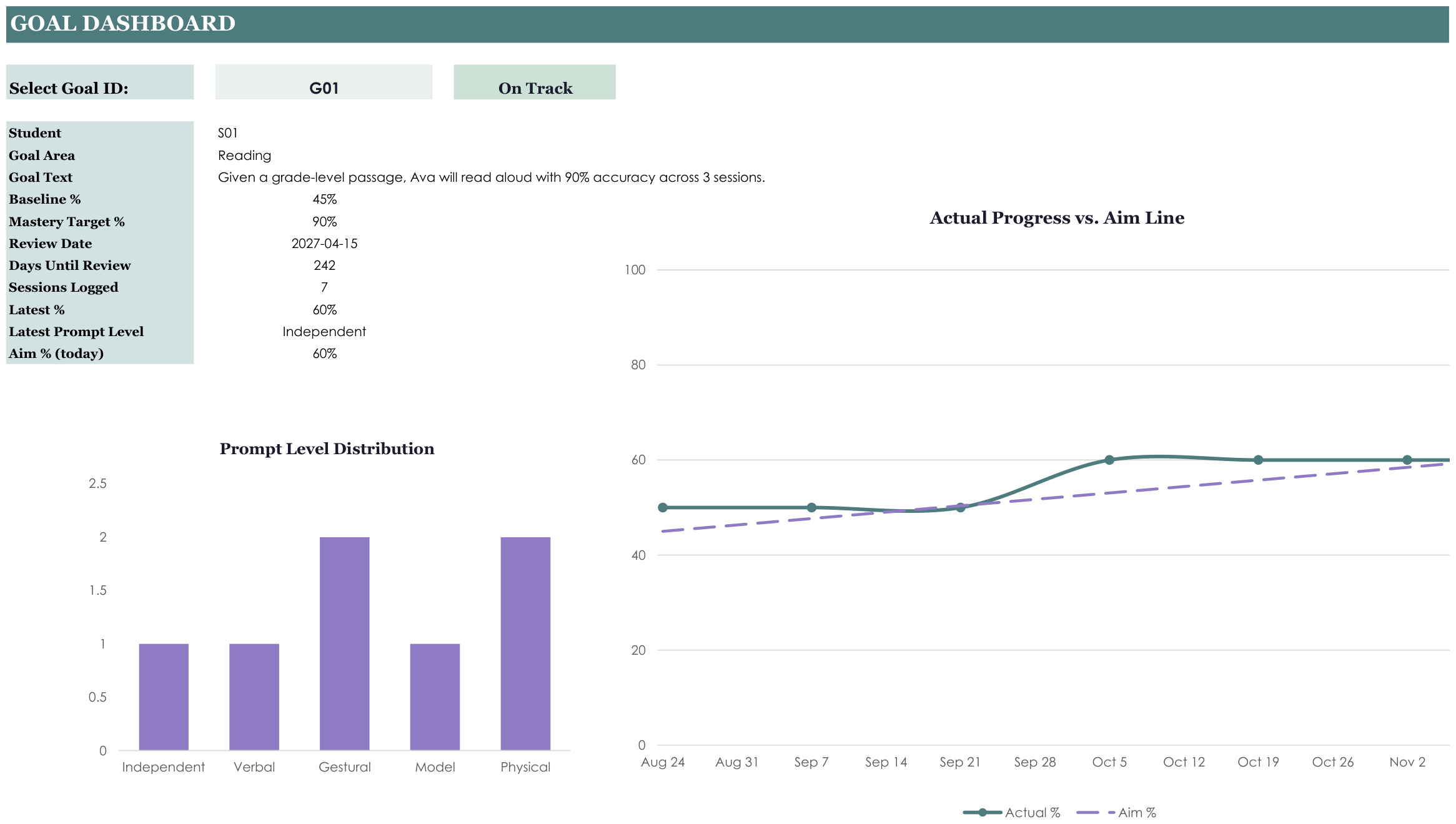Select the student value S01

[228, 133]
